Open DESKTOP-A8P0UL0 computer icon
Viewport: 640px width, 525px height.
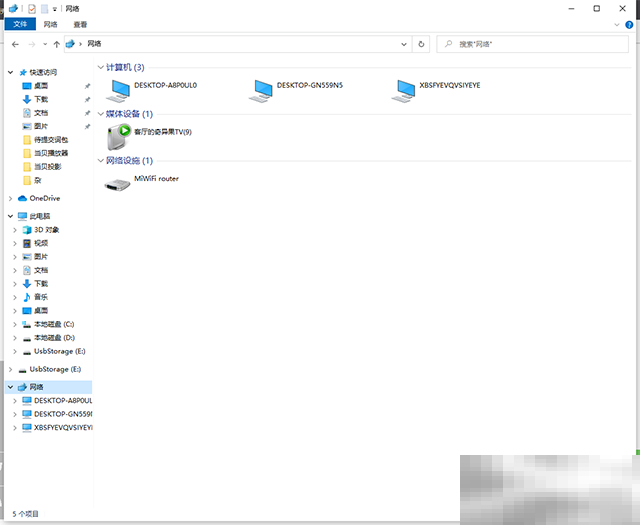[x=119, y=90]
